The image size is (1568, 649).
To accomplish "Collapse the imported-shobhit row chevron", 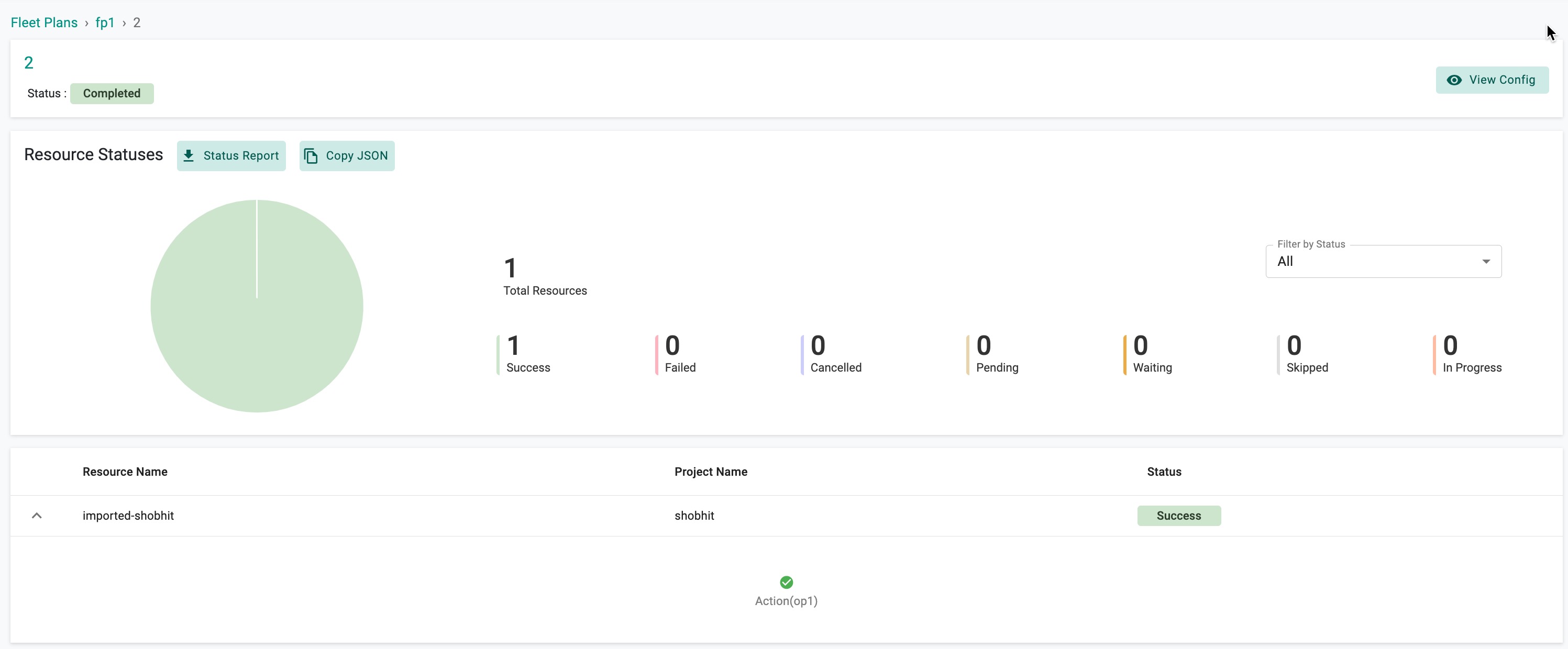I will pos(37,516).
